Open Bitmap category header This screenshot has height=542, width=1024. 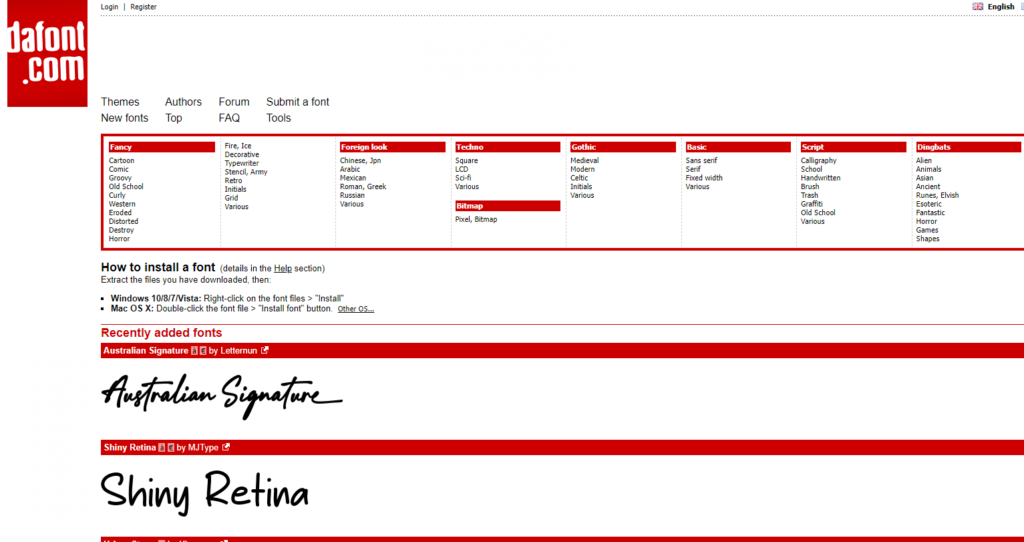[x=507, y=206]
